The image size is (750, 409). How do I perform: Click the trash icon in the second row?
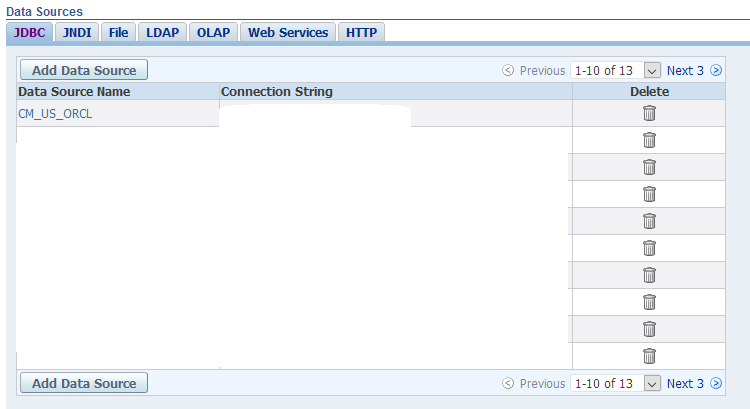649,140
